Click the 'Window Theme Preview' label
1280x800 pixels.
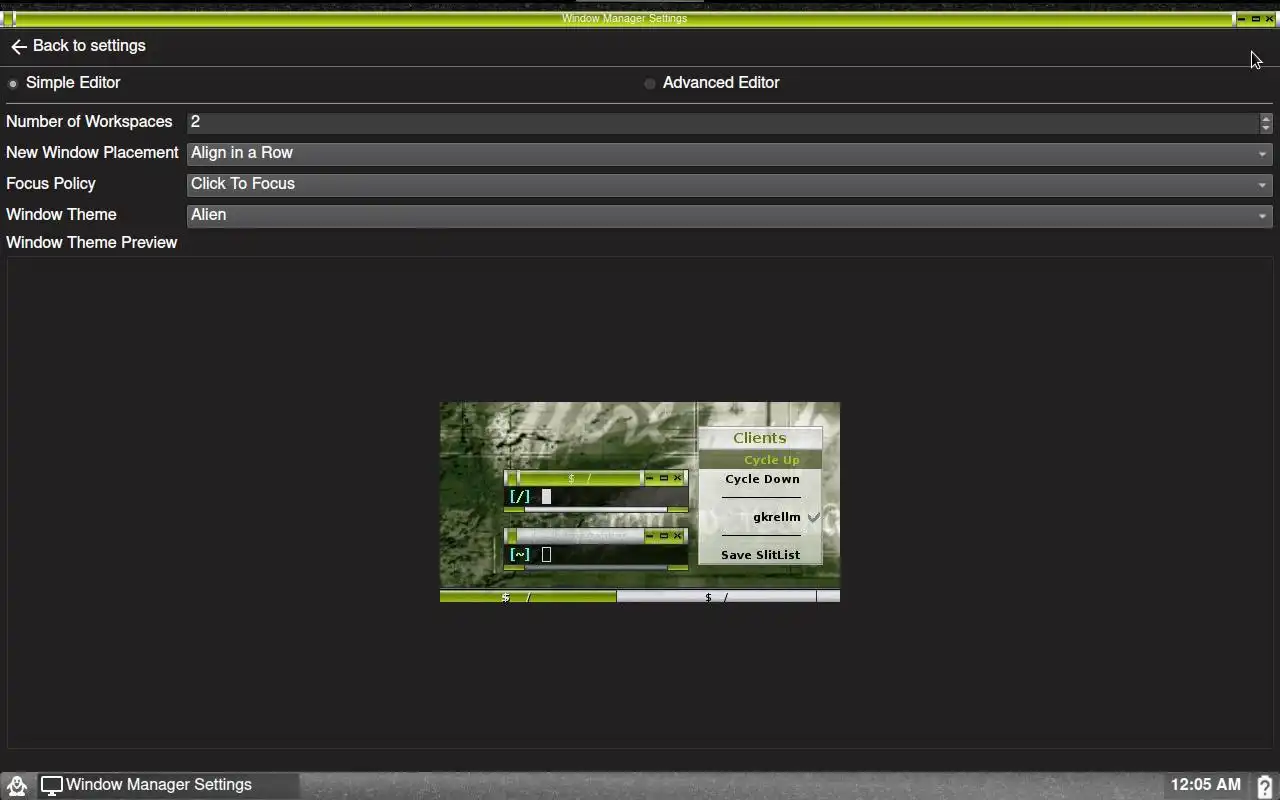point(91,243)
